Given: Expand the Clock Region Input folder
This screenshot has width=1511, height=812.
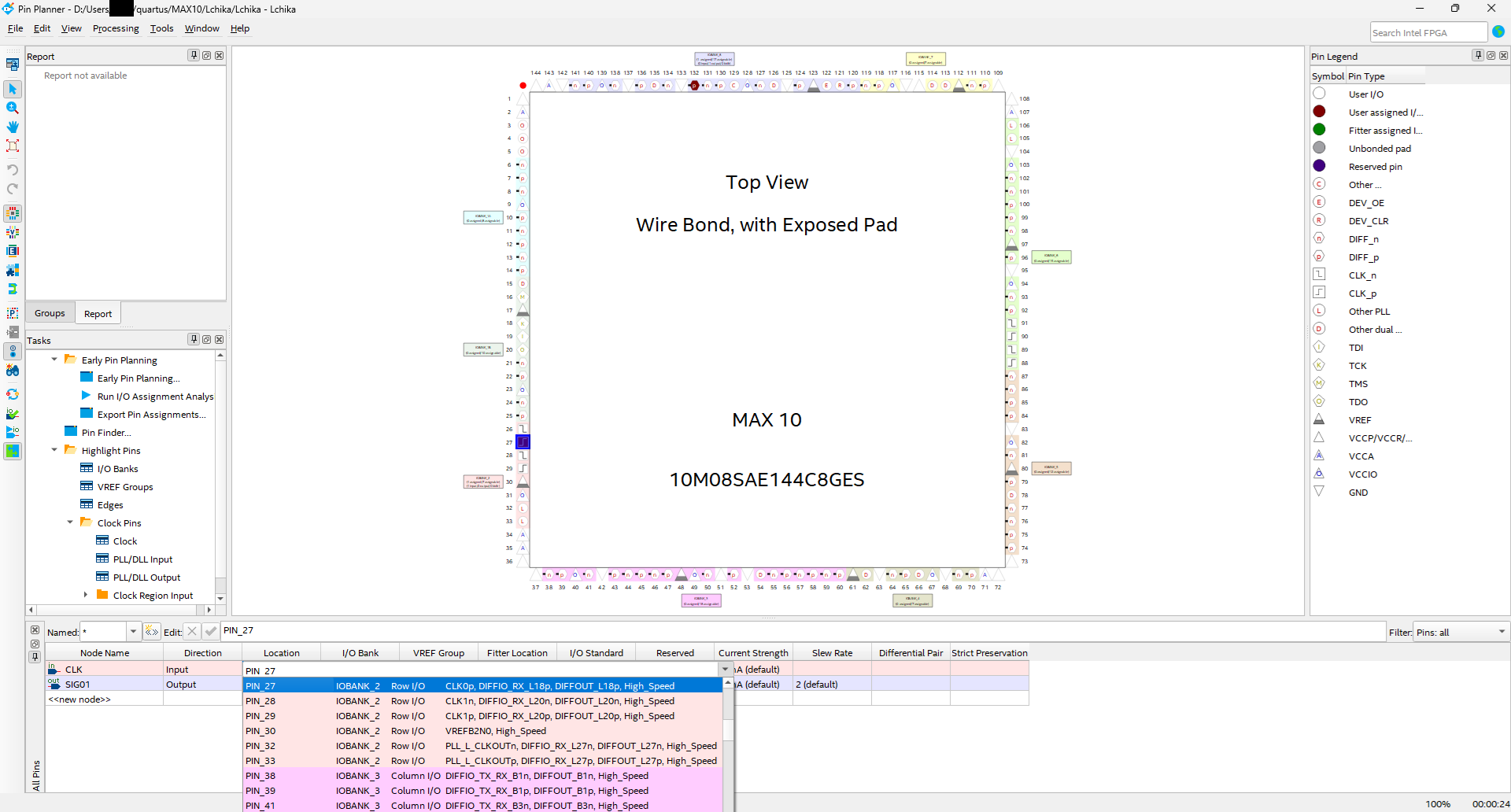Looking at the screenshot, I should tap(86, 595).
